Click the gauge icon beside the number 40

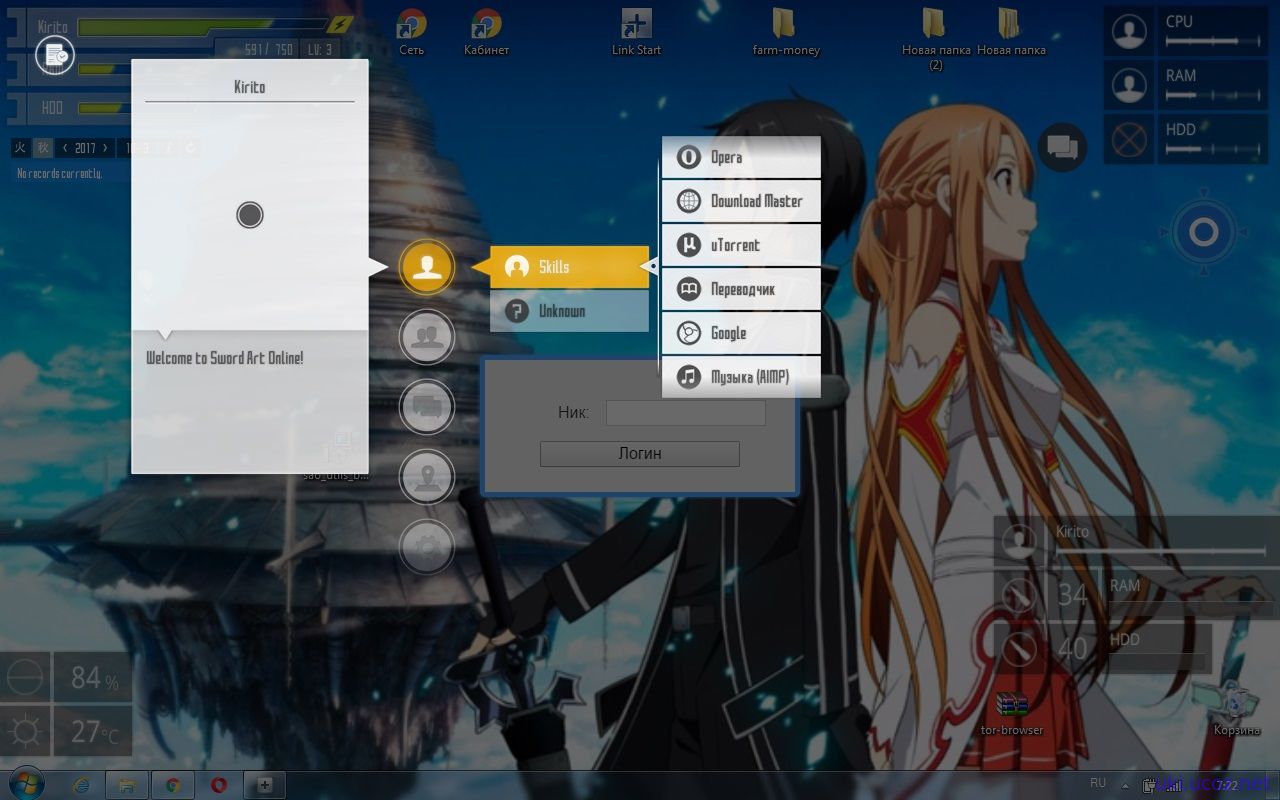coord(1019,648)
